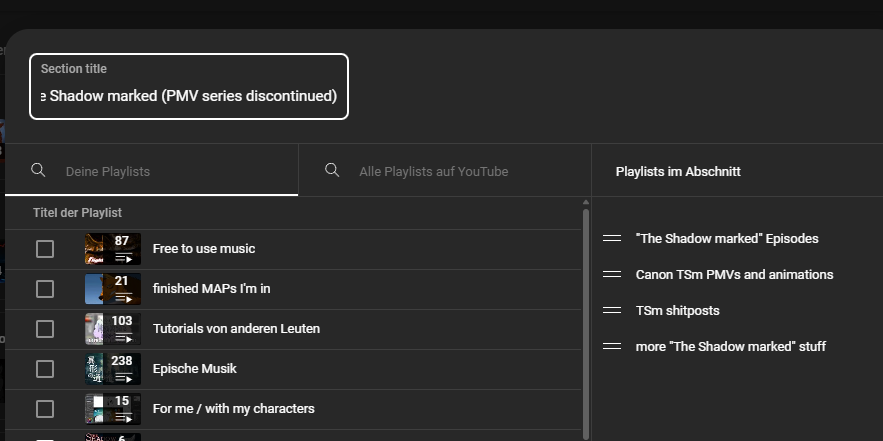Click the drag handle next to TSm shitposts
Screen dimensions: 883x441
tap(612, 311)
